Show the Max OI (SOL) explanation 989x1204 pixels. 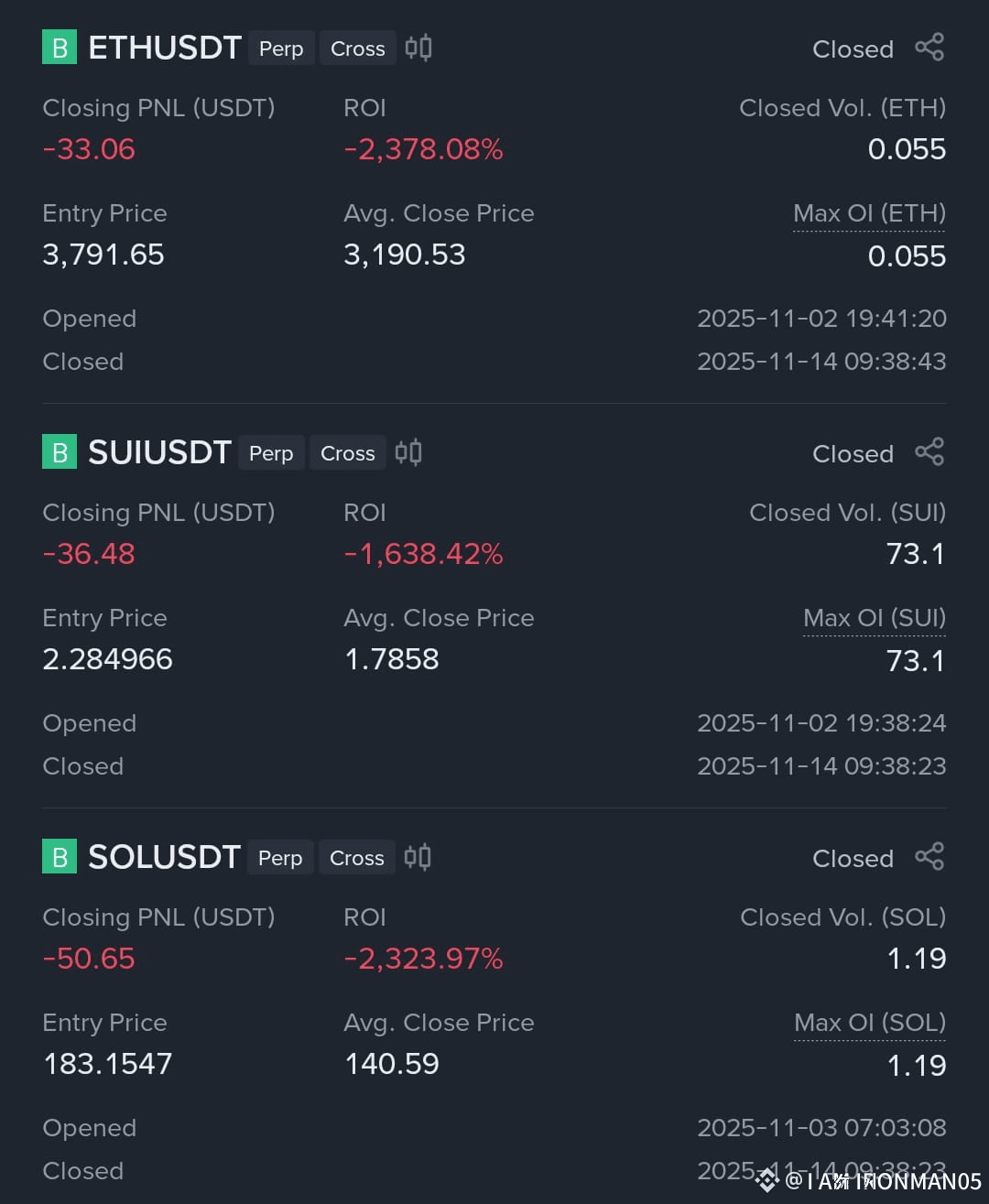point(870,1024)
